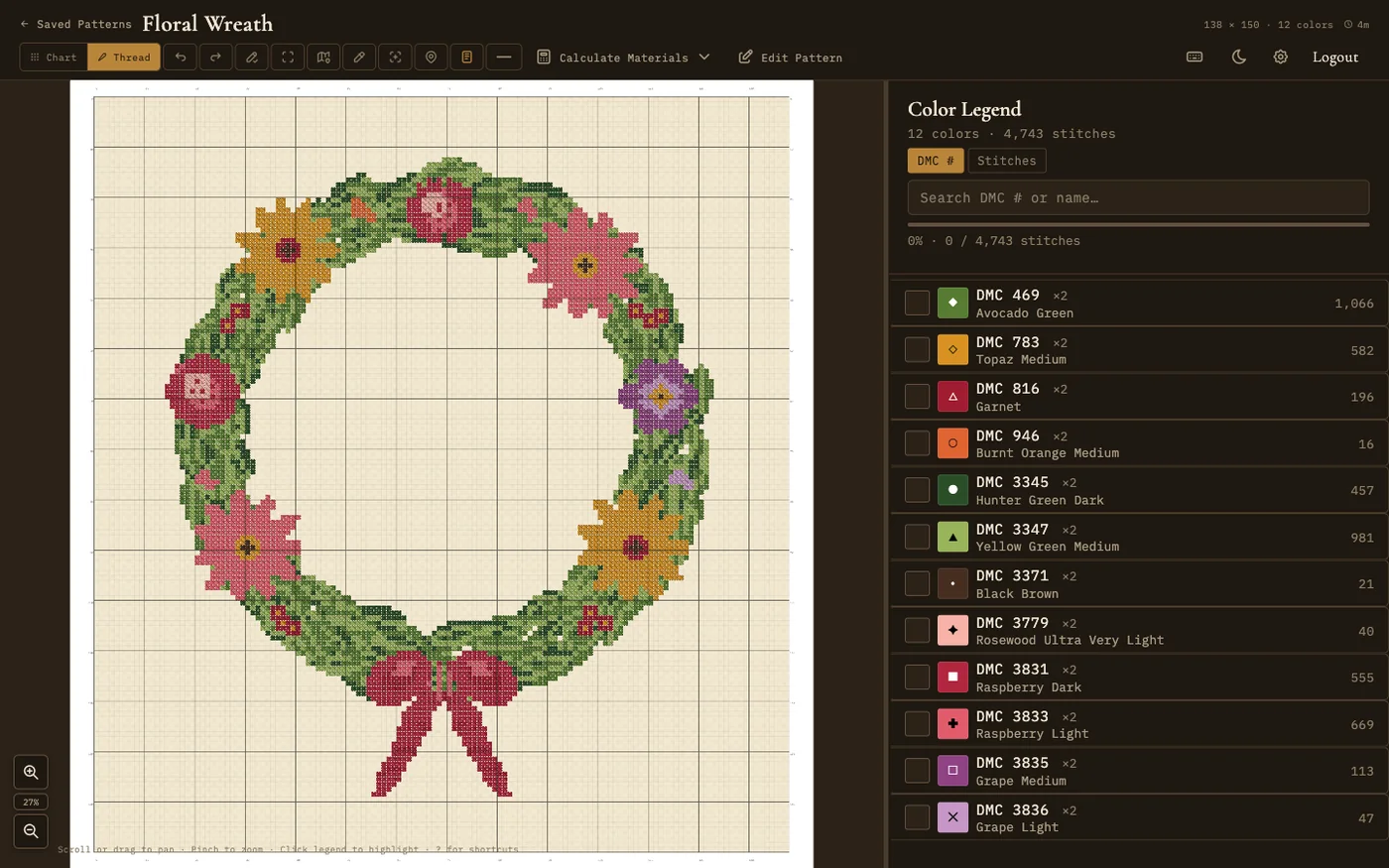Image resolution: width=1389 pixels, height=868 pixels.
Task: Check the DMC 3779 Rosewood checkbox
Action: click(917, 630)
